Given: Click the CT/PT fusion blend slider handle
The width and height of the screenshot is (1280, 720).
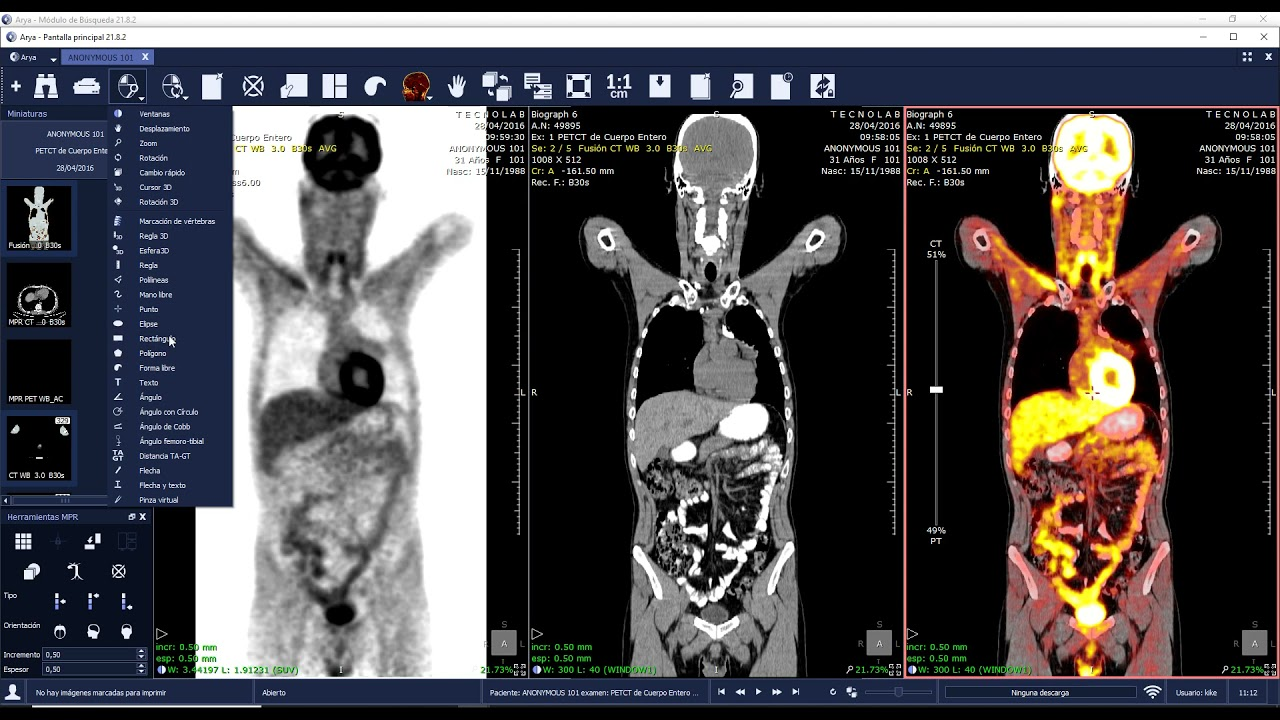Looking at the screenshot, I should point(936,390).
